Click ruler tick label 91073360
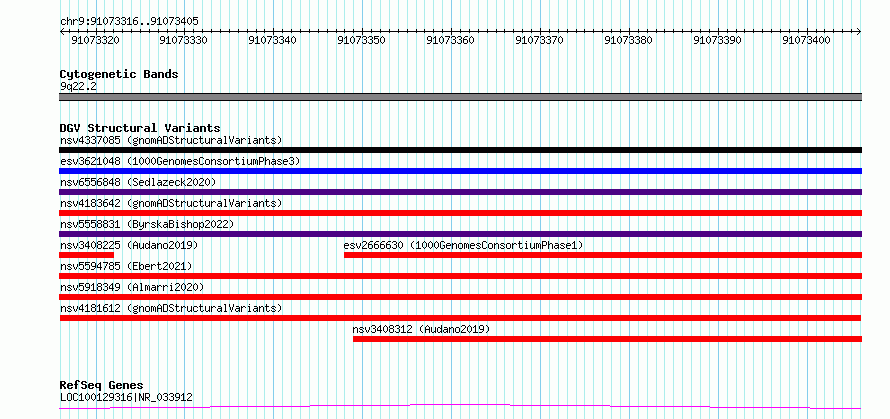Screen dimensions: 890x419 450,40
